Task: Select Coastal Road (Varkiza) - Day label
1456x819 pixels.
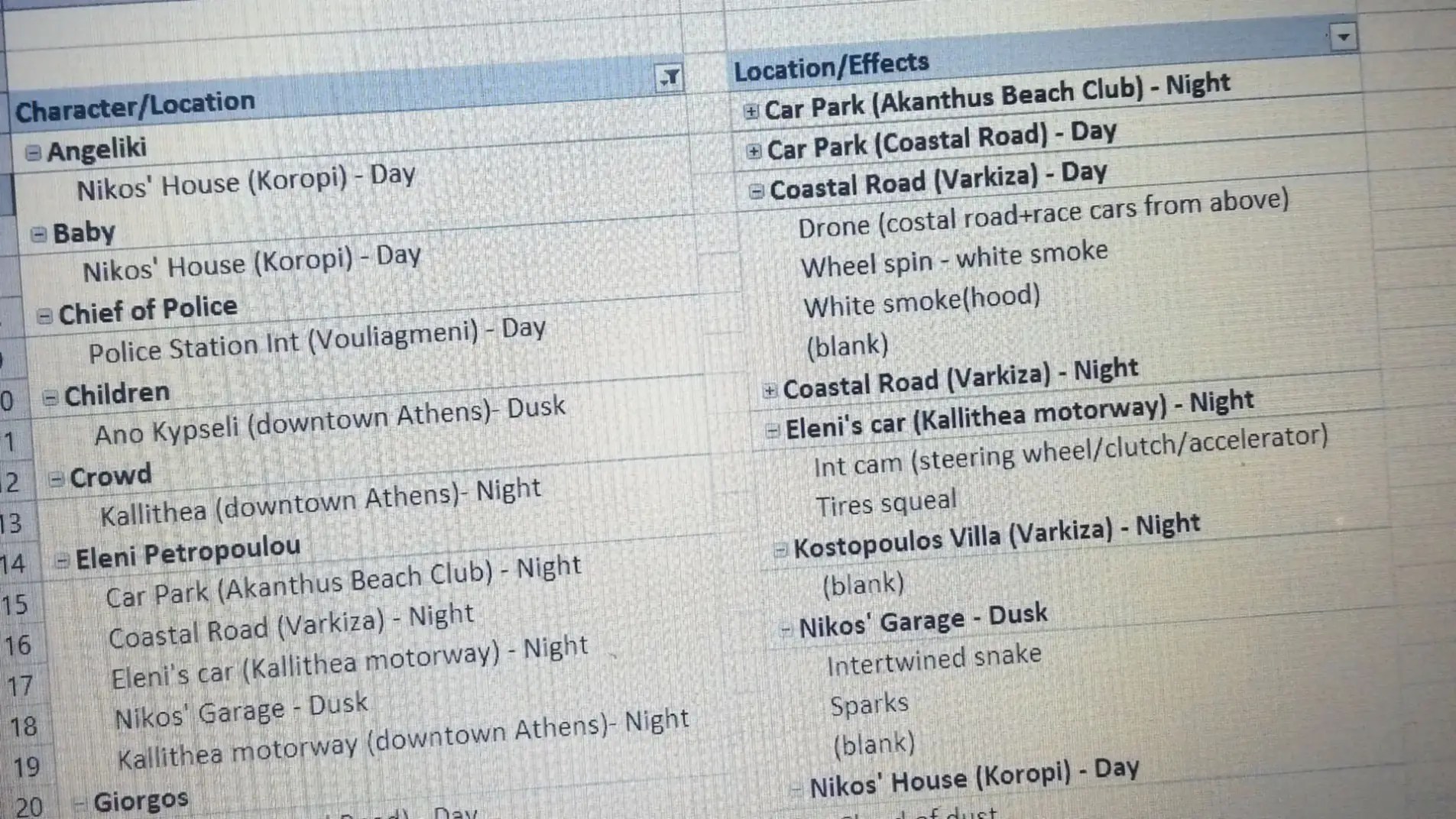Action: [939, 181]
